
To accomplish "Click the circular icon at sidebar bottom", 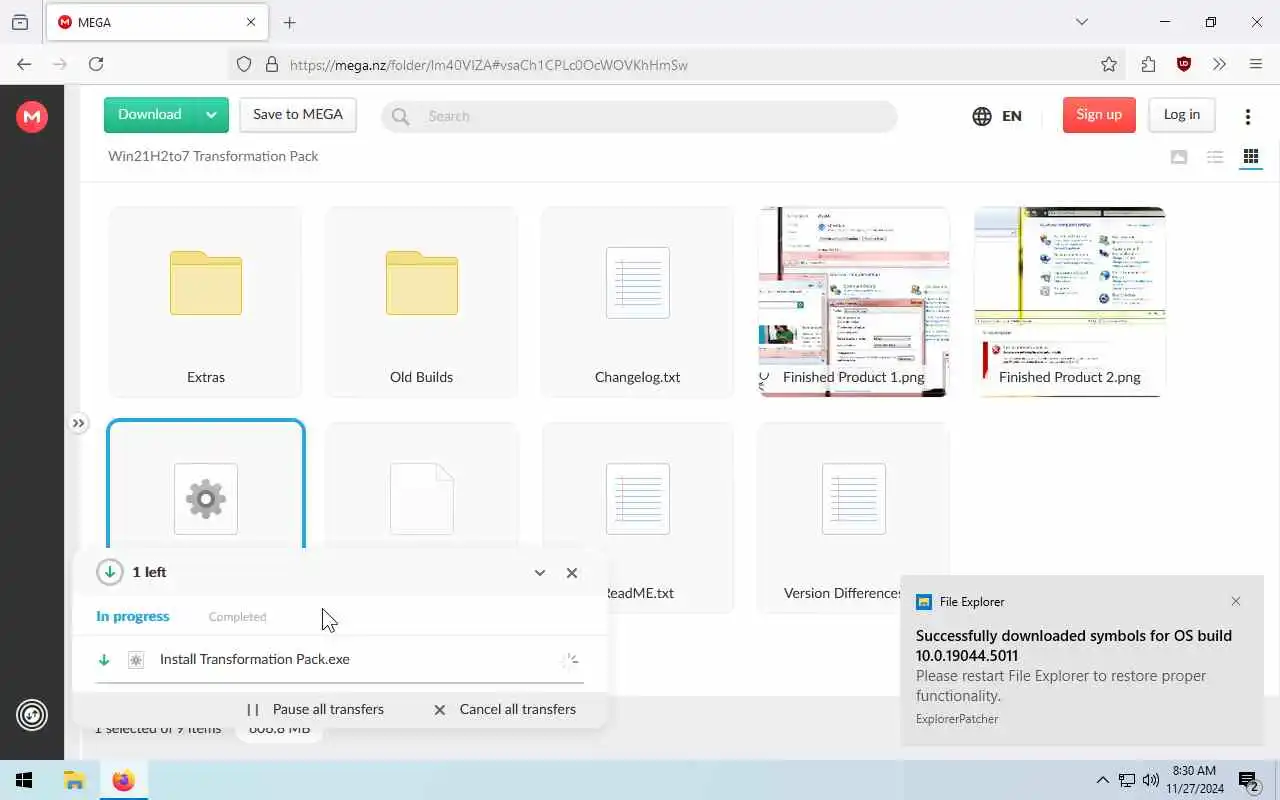I will [x=32, y=715].
